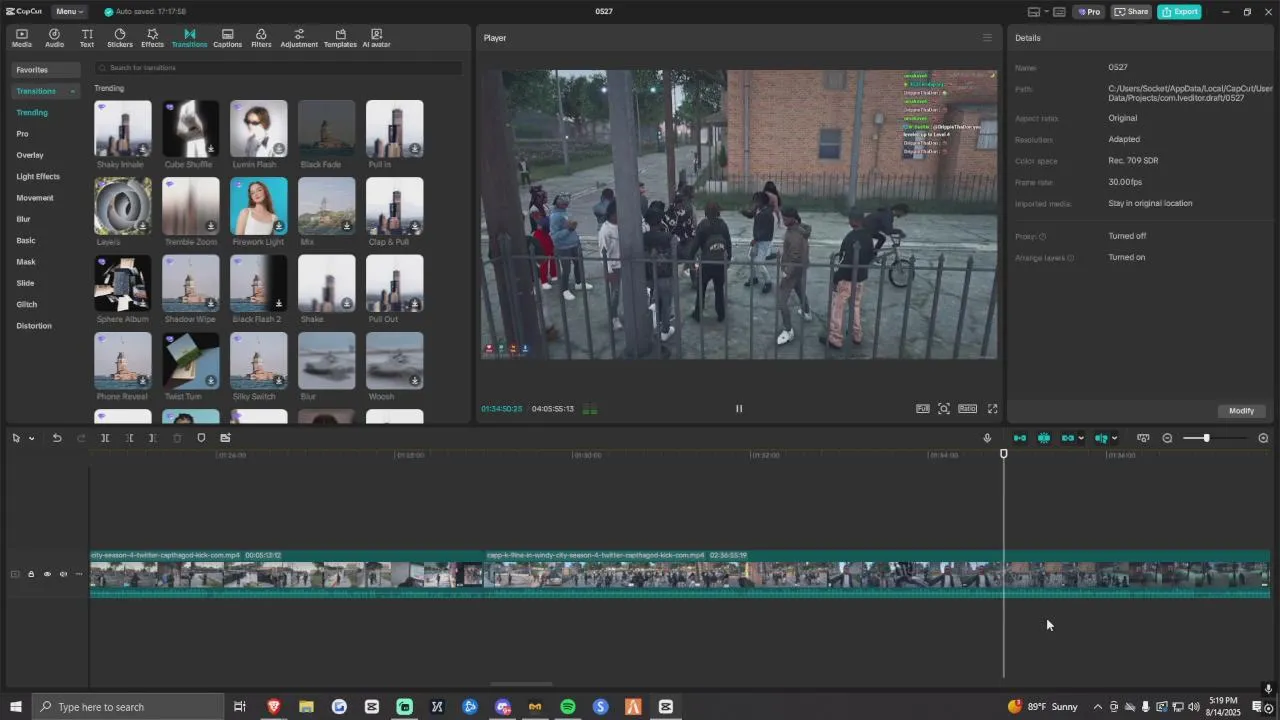Click the add-to-track icon in timeline toolbar

[x=225, y=438]
